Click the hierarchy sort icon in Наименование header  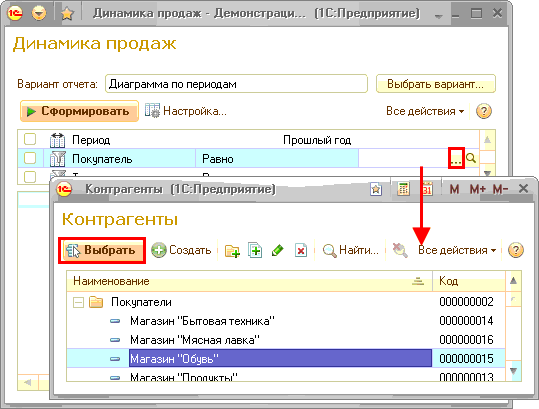[x=418, y=281]
